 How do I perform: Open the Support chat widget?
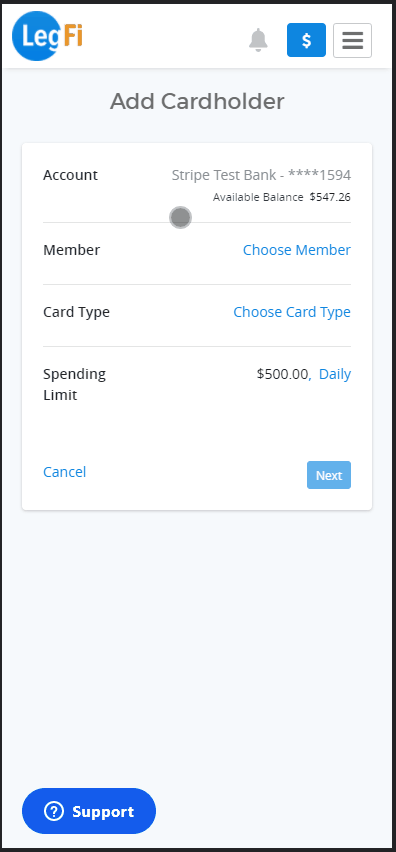coord(89,811)
